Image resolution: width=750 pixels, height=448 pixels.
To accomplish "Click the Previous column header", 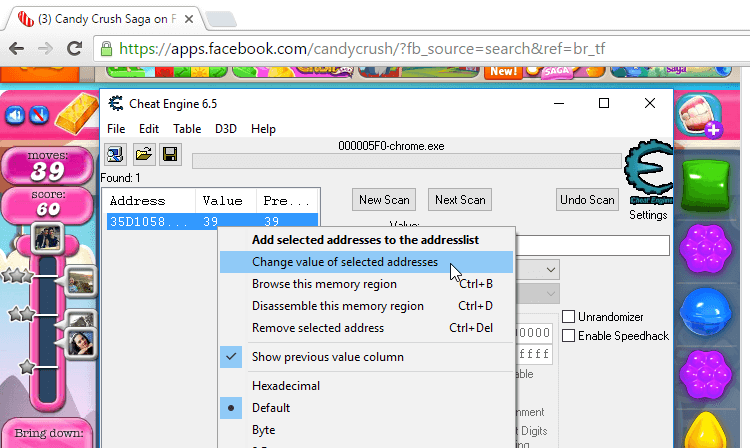I will click(287, 201).
